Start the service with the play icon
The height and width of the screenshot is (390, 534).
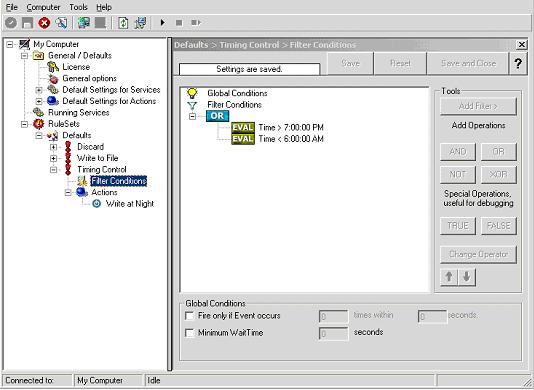click(162, 22)
